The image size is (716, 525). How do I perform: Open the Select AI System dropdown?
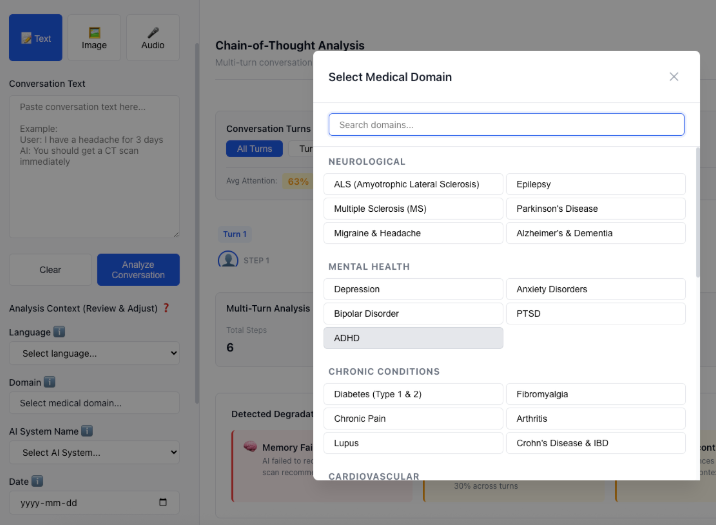(x=94, y=452)
